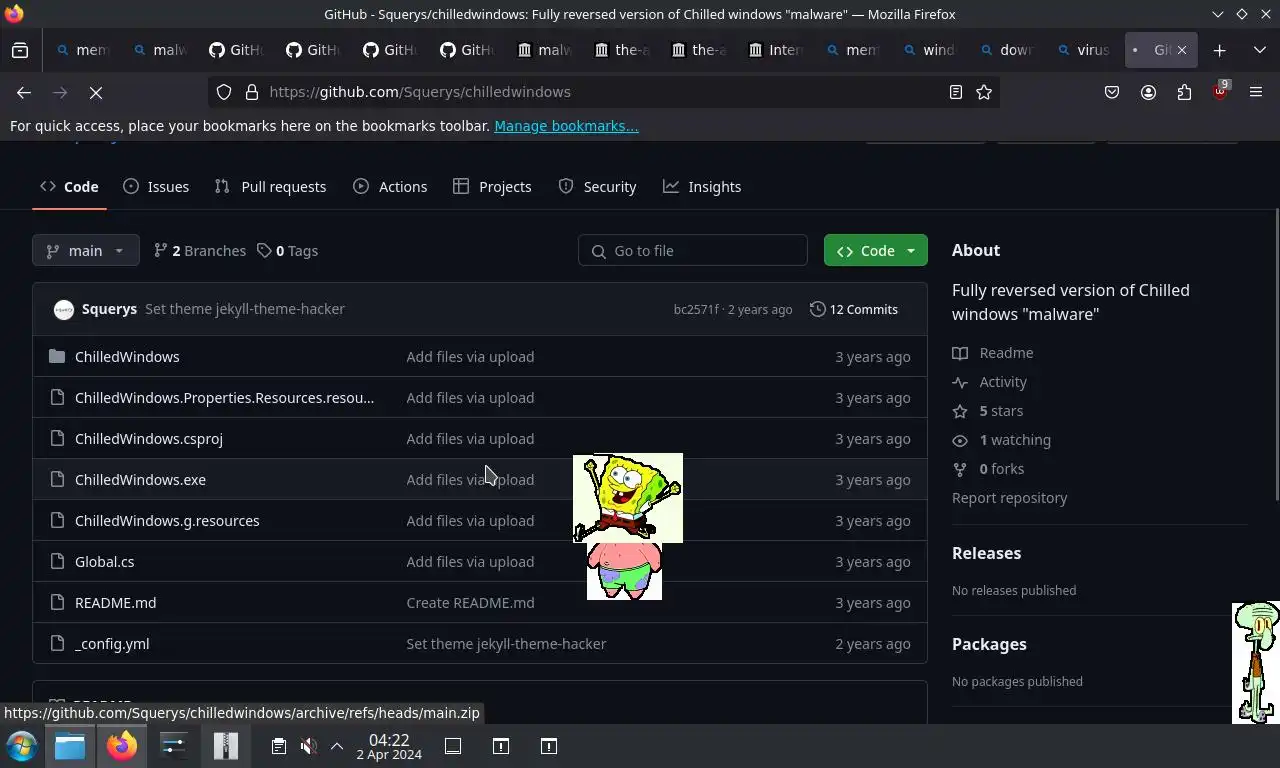
Task: Open clipboard tray icon
Action: pyautogui.click(x=279, y=746)
